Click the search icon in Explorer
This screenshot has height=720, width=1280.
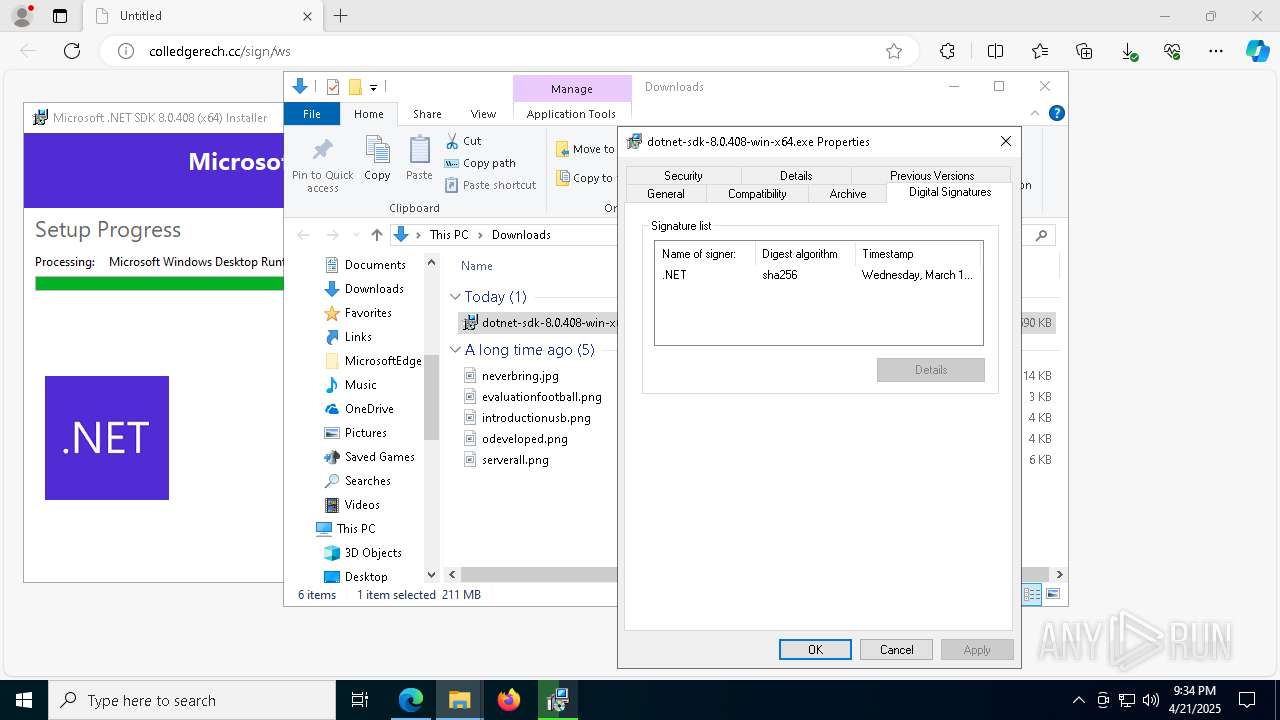(x=1041, y=235)
